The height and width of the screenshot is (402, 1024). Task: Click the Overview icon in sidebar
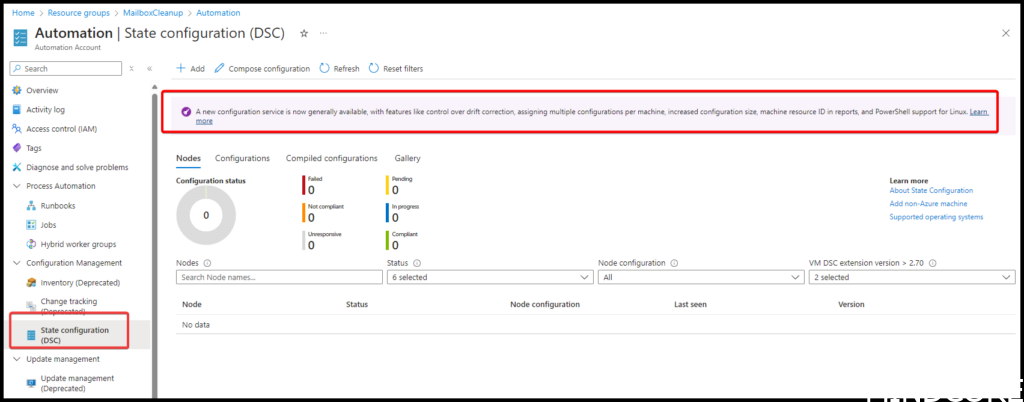tap(17, 90)
